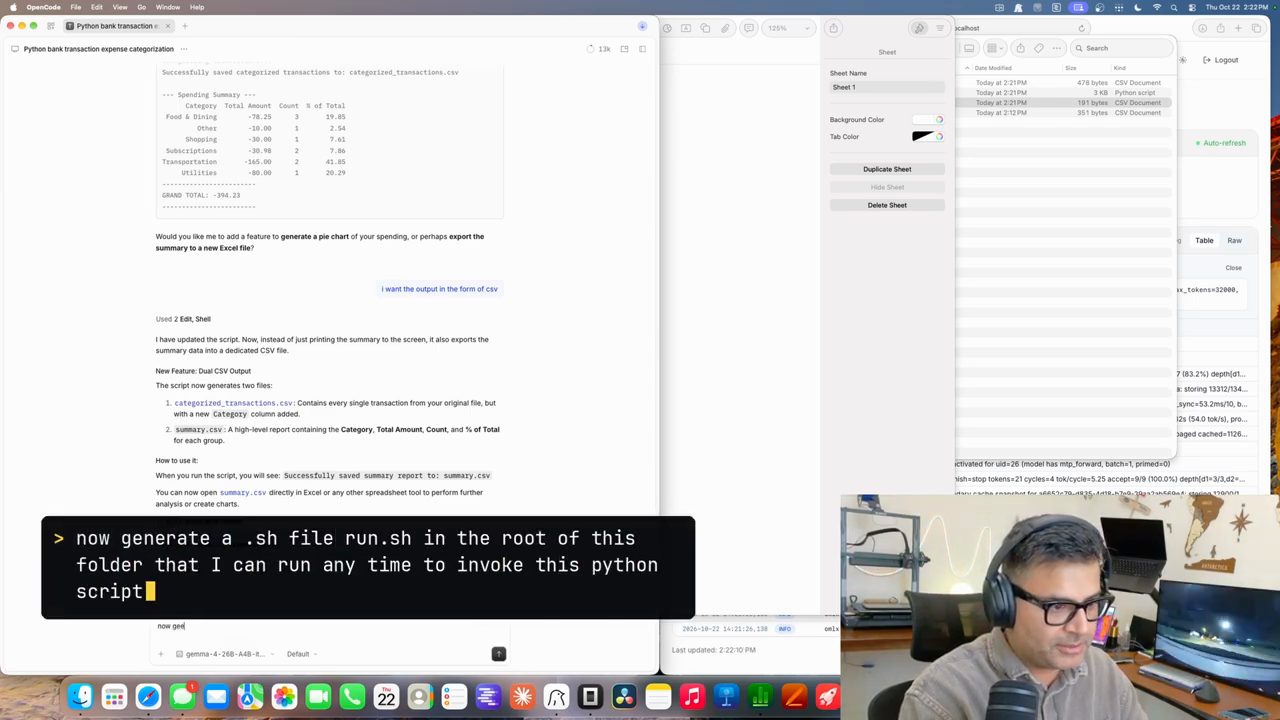Add an attachment with the plus icon
Image resolution: width=1280 pixels, height=720 pixels.
(x=160, y=654)
